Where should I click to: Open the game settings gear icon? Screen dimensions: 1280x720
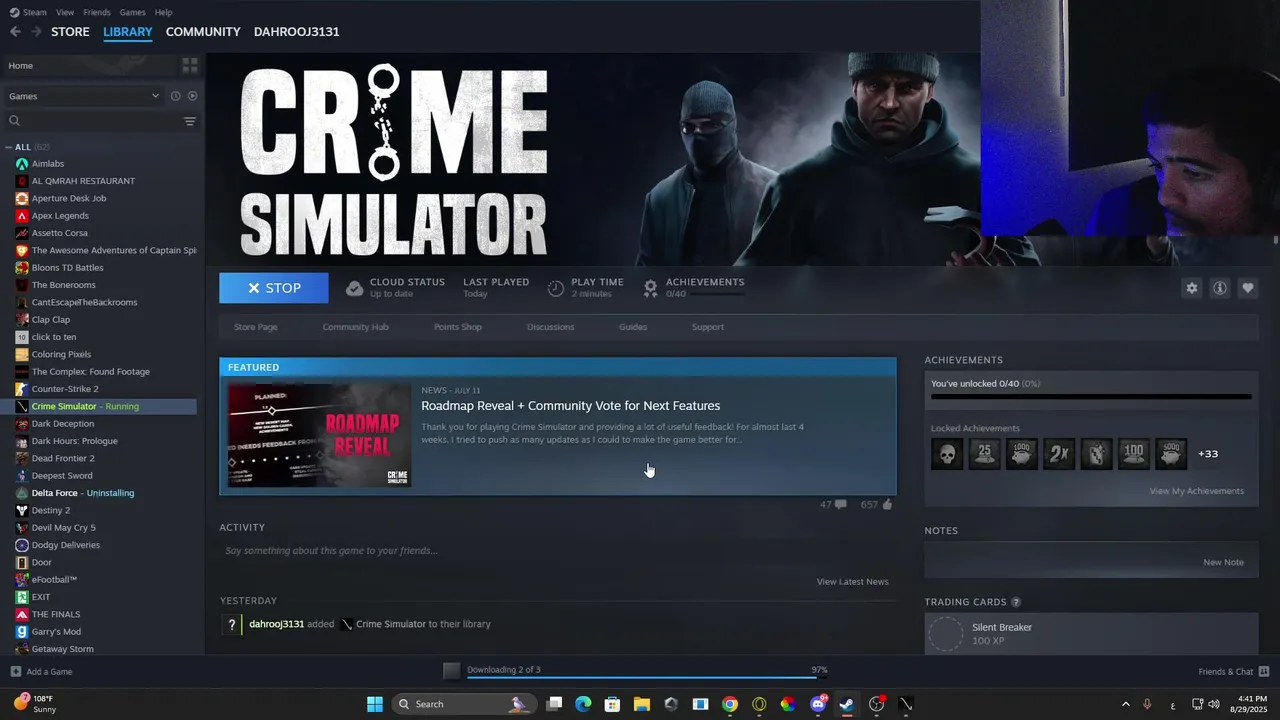1191,288
